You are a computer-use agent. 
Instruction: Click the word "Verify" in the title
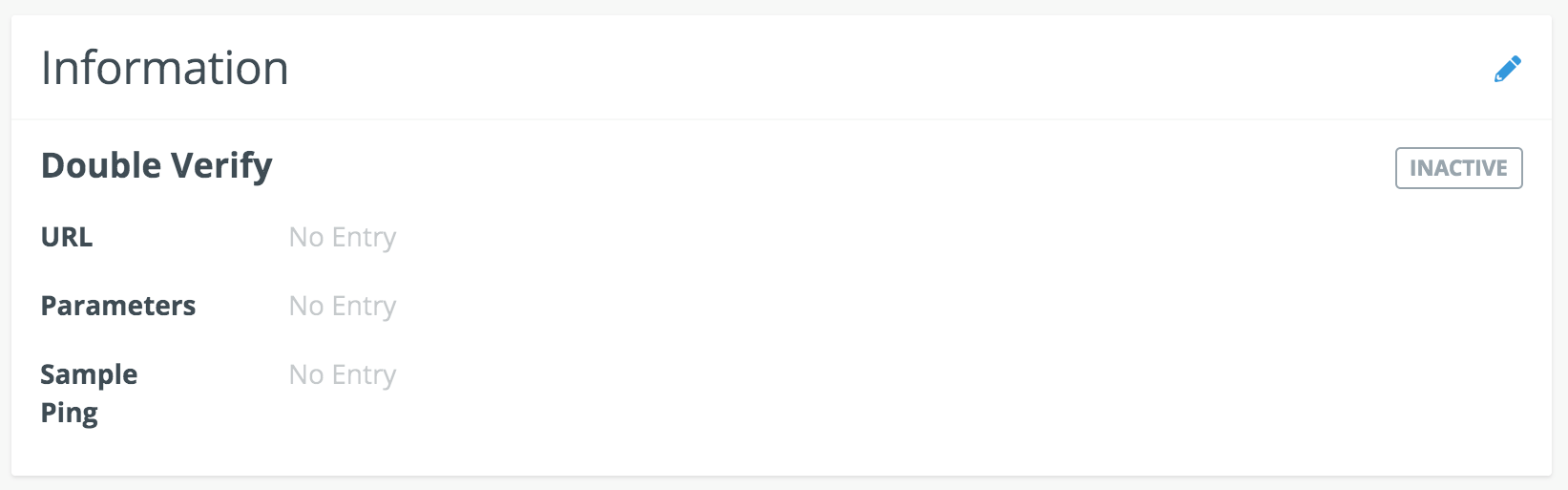[x=220, y=166]
